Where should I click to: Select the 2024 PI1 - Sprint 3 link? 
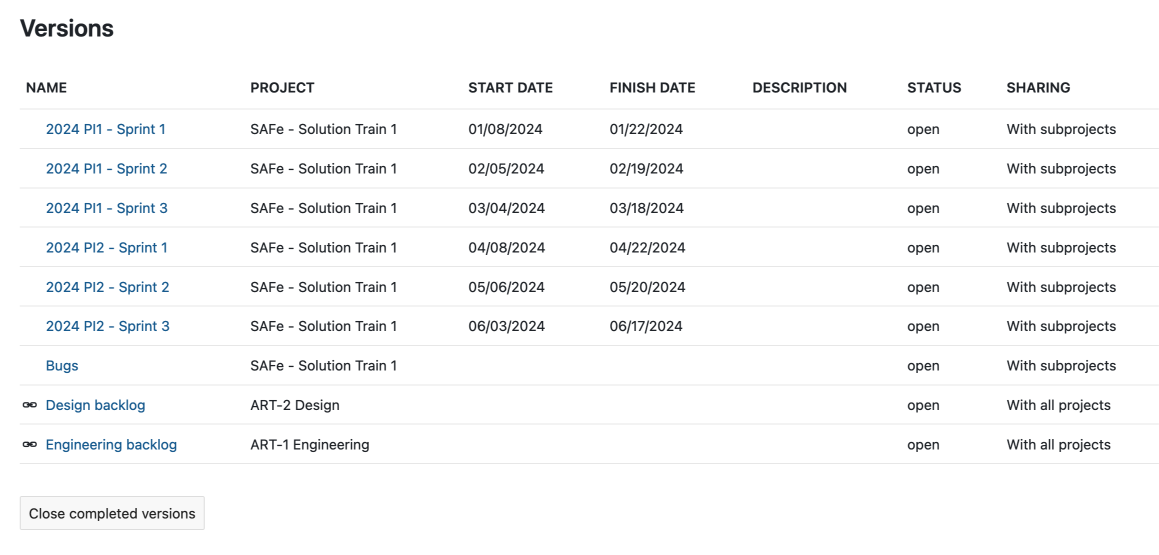pos(106,208)
